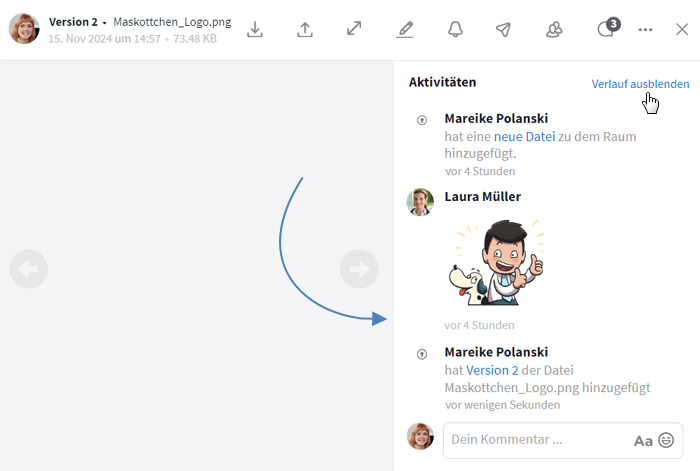Screen dimensions: 700x471
Task: Go to next file with right arrow
Action: [x=359, y=269]
